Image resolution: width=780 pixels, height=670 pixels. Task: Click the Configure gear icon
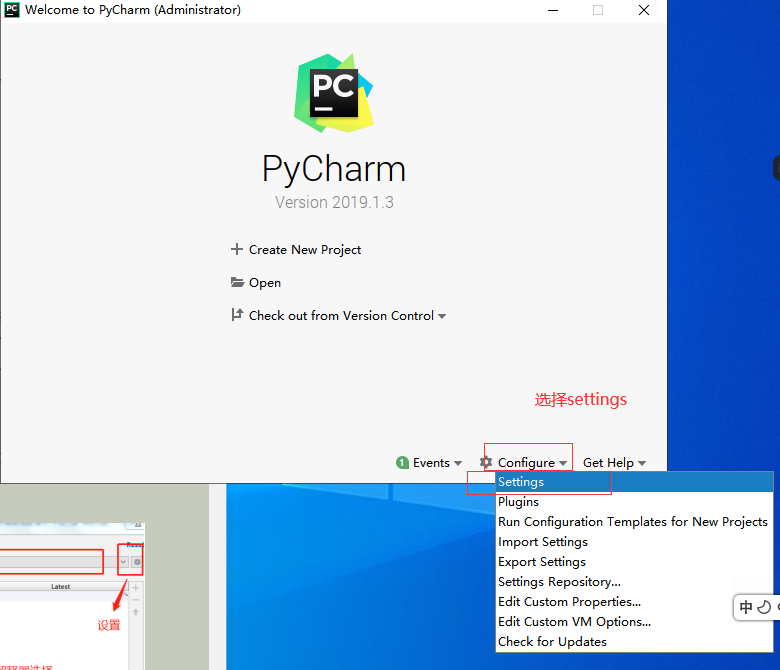[486, 462]
